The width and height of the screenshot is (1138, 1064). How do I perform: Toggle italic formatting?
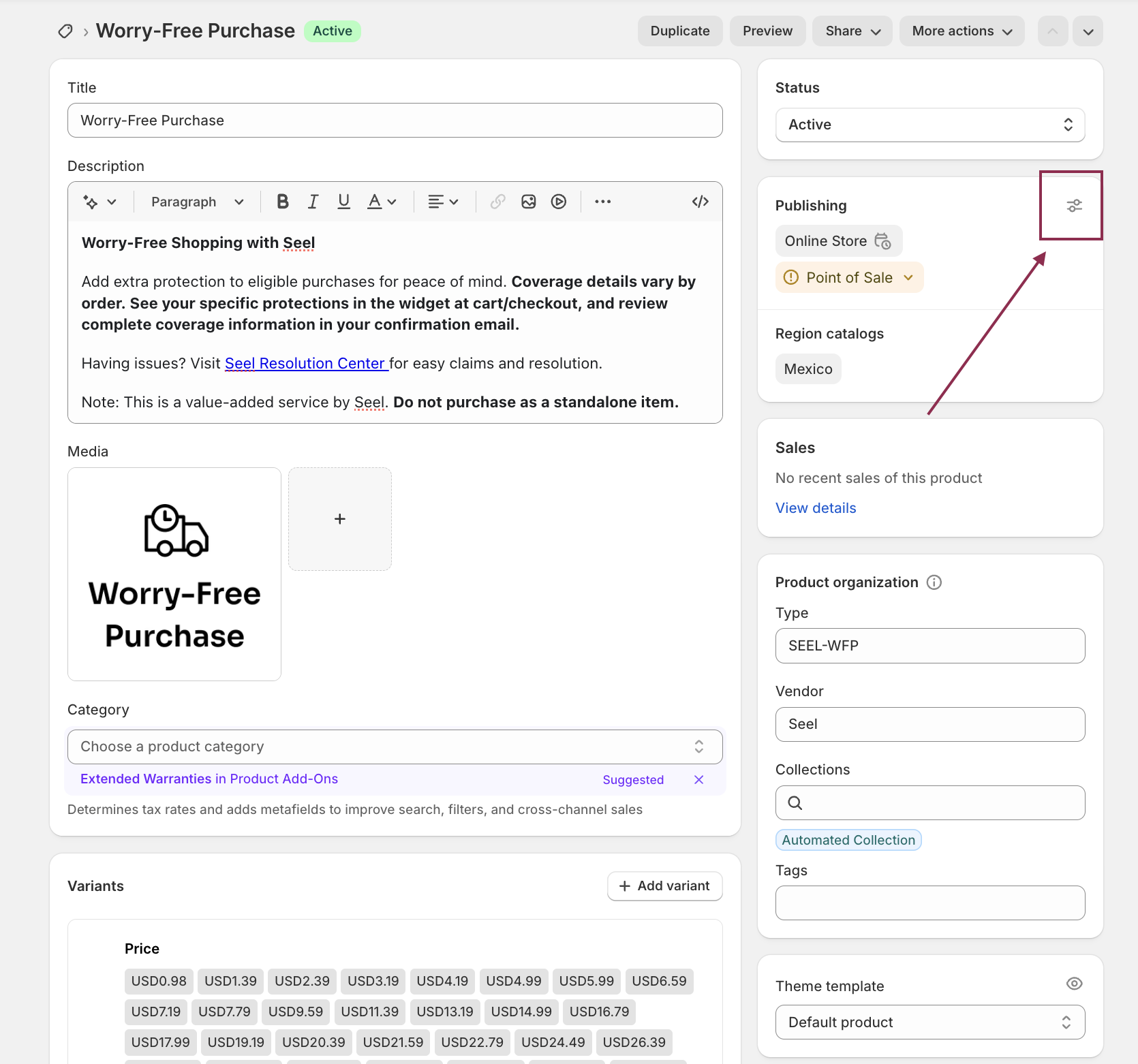[313, 201]
